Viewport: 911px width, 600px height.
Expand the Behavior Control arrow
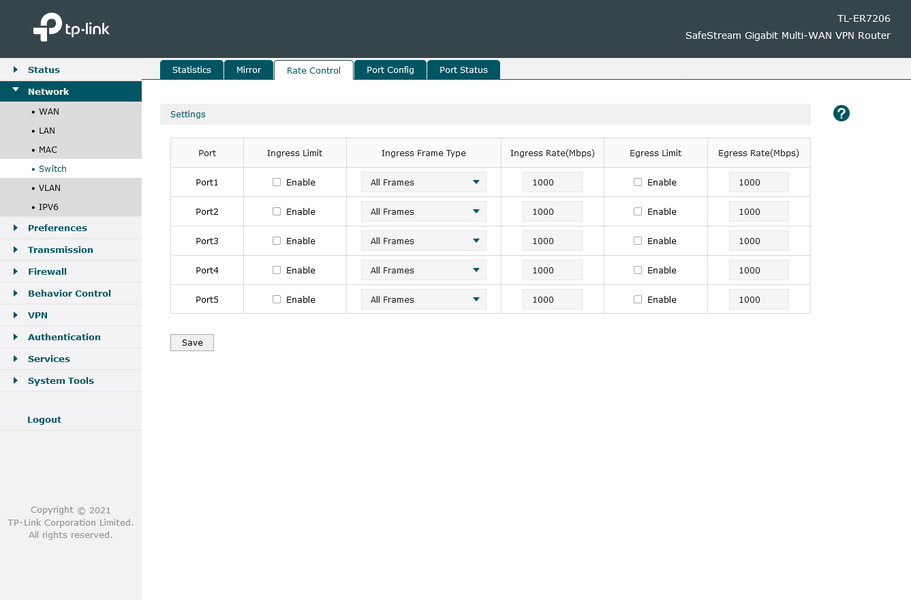16,293
